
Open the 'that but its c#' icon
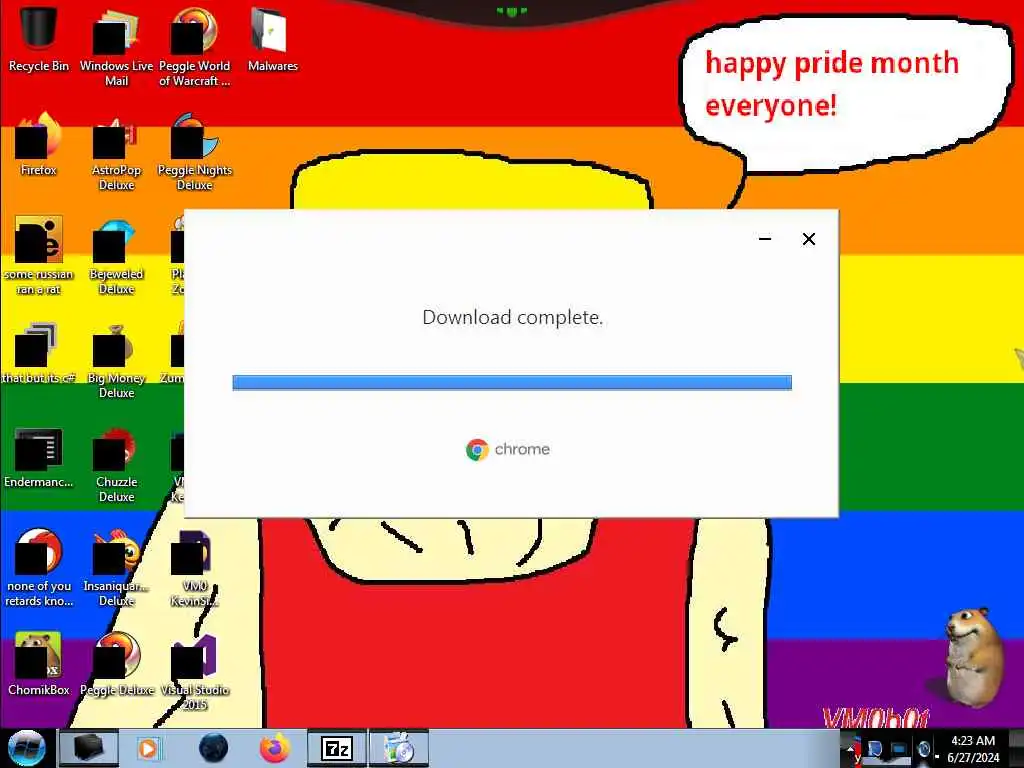point(39,353)
